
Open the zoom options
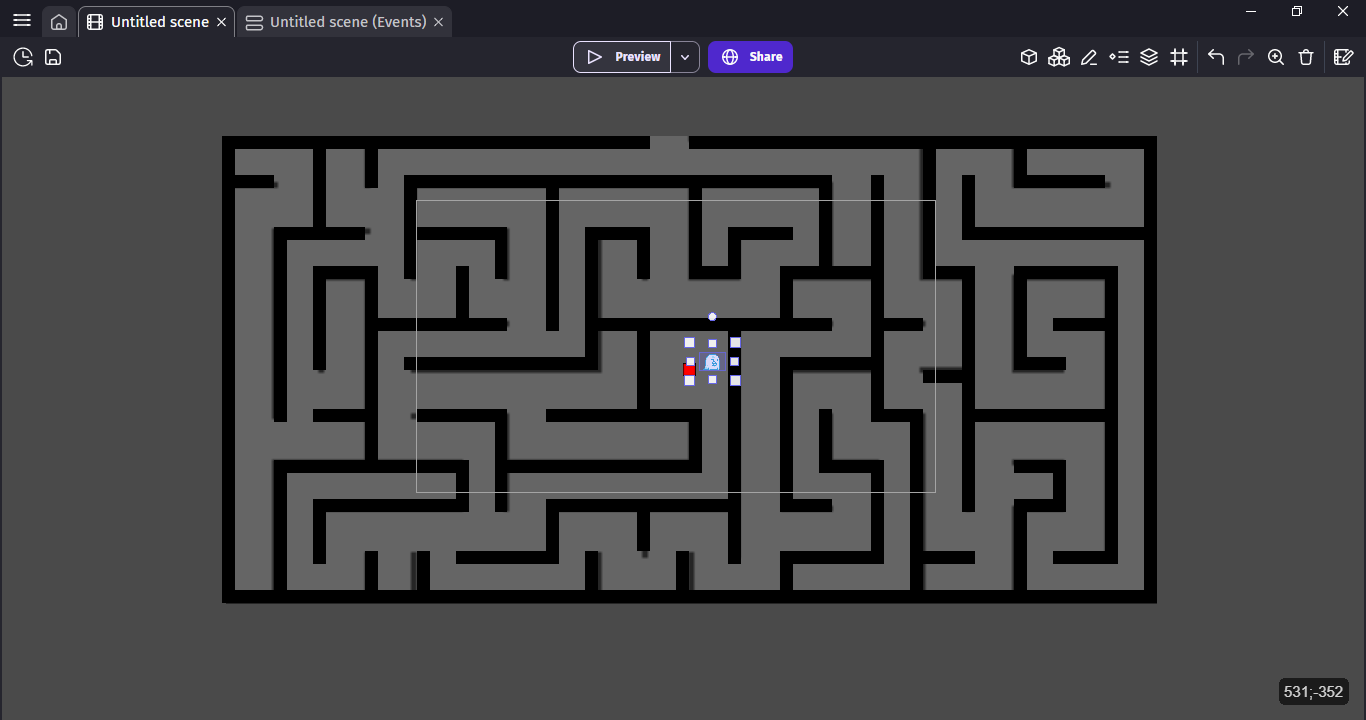click(1276, 57)
